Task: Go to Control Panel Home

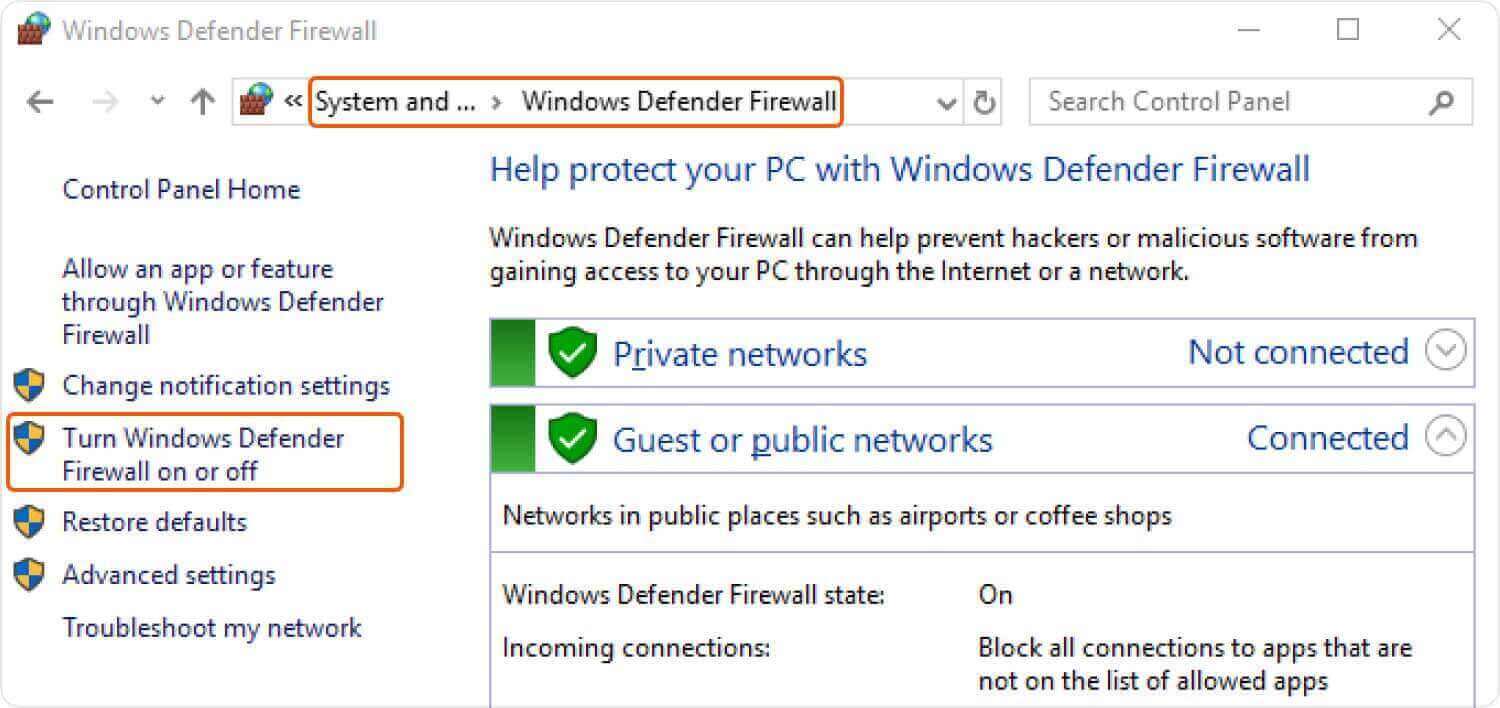Action: tap(181, 190)
